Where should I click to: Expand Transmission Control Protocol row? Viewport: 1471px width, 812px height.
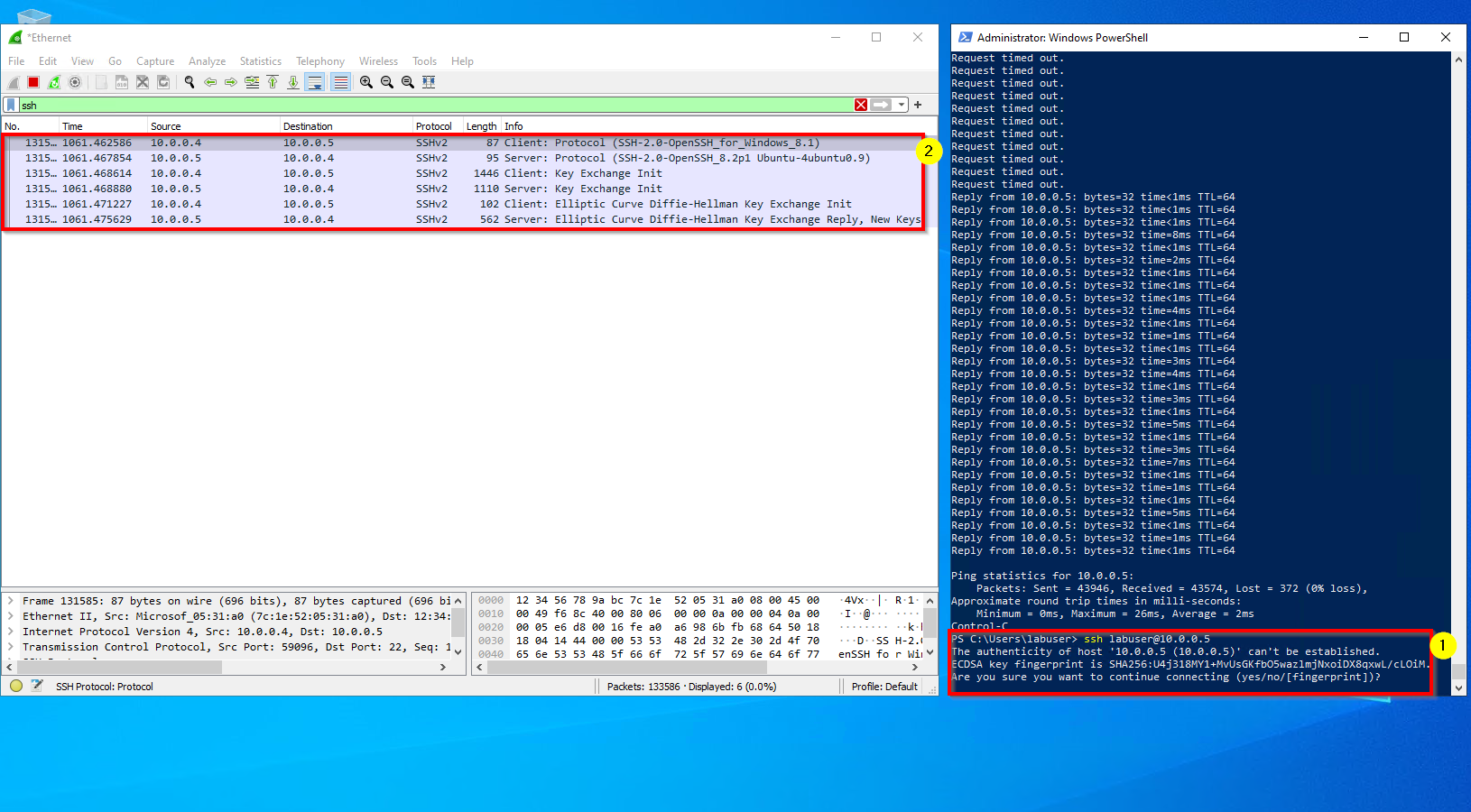point(11,647)
